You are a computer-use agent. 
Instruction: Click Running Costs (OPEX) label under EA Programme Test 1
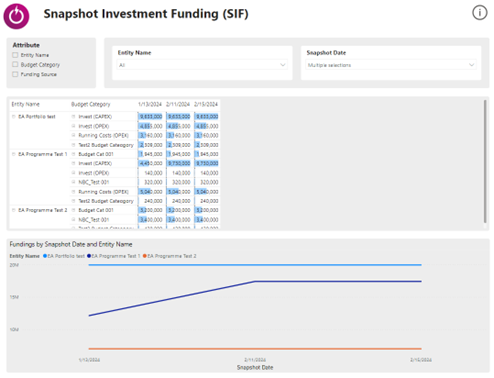103,192
